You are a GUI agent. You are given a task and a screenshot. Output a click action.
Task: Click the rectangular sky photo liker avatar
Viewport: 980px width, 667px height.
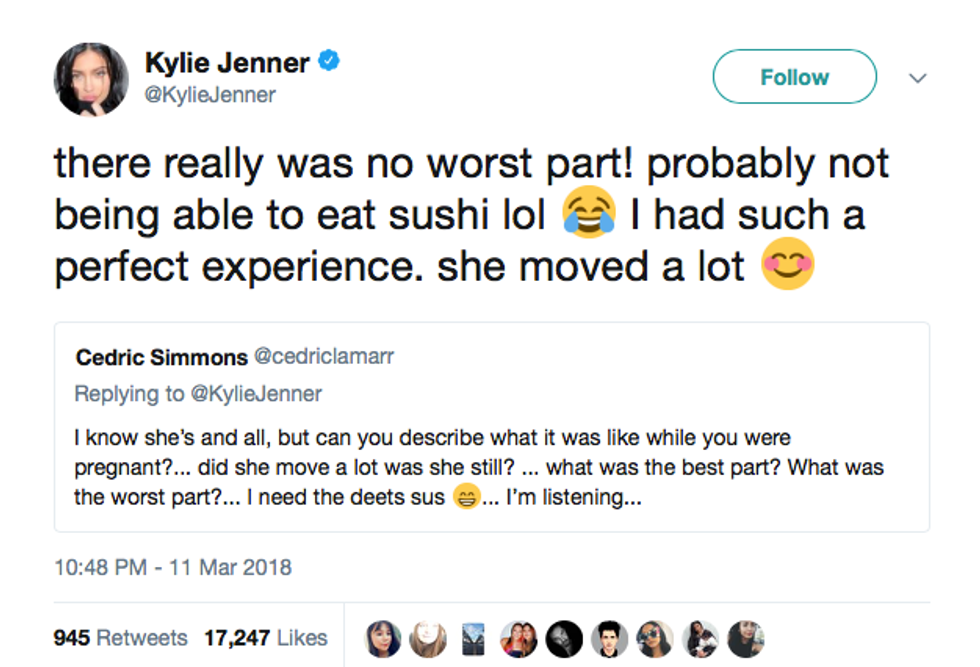475,638
